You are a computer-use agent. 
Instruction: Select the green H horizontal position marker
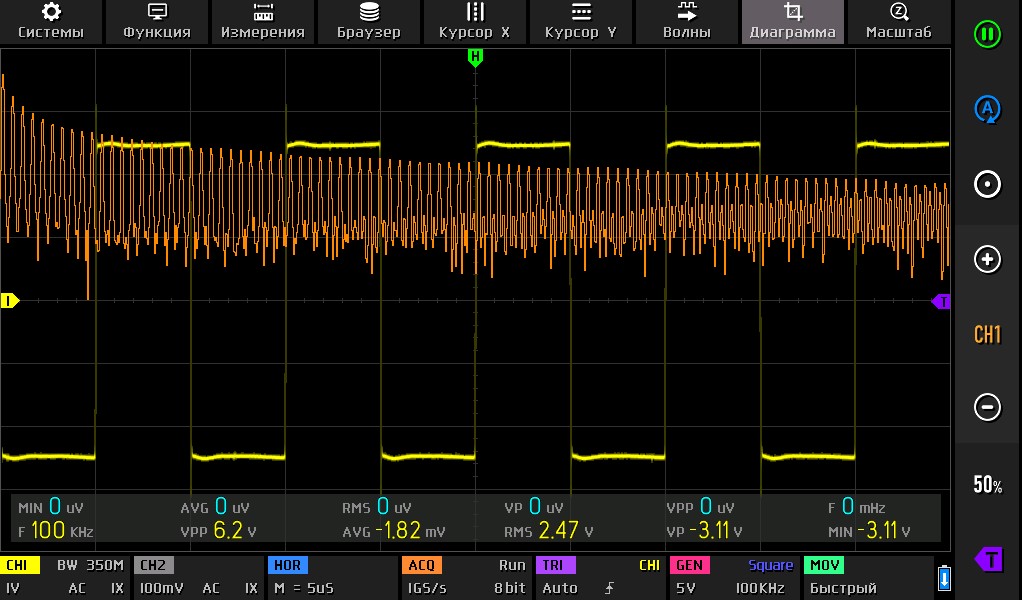[475, 58]
